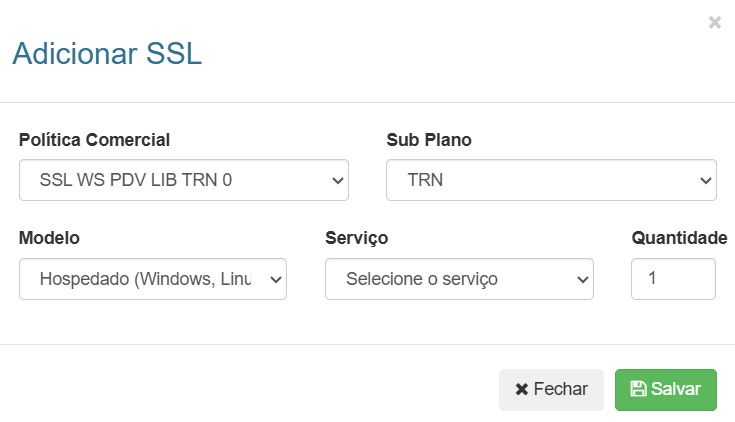
Task: Open the Modelo dropdown showing Hospedado
Action: (152, 279)
